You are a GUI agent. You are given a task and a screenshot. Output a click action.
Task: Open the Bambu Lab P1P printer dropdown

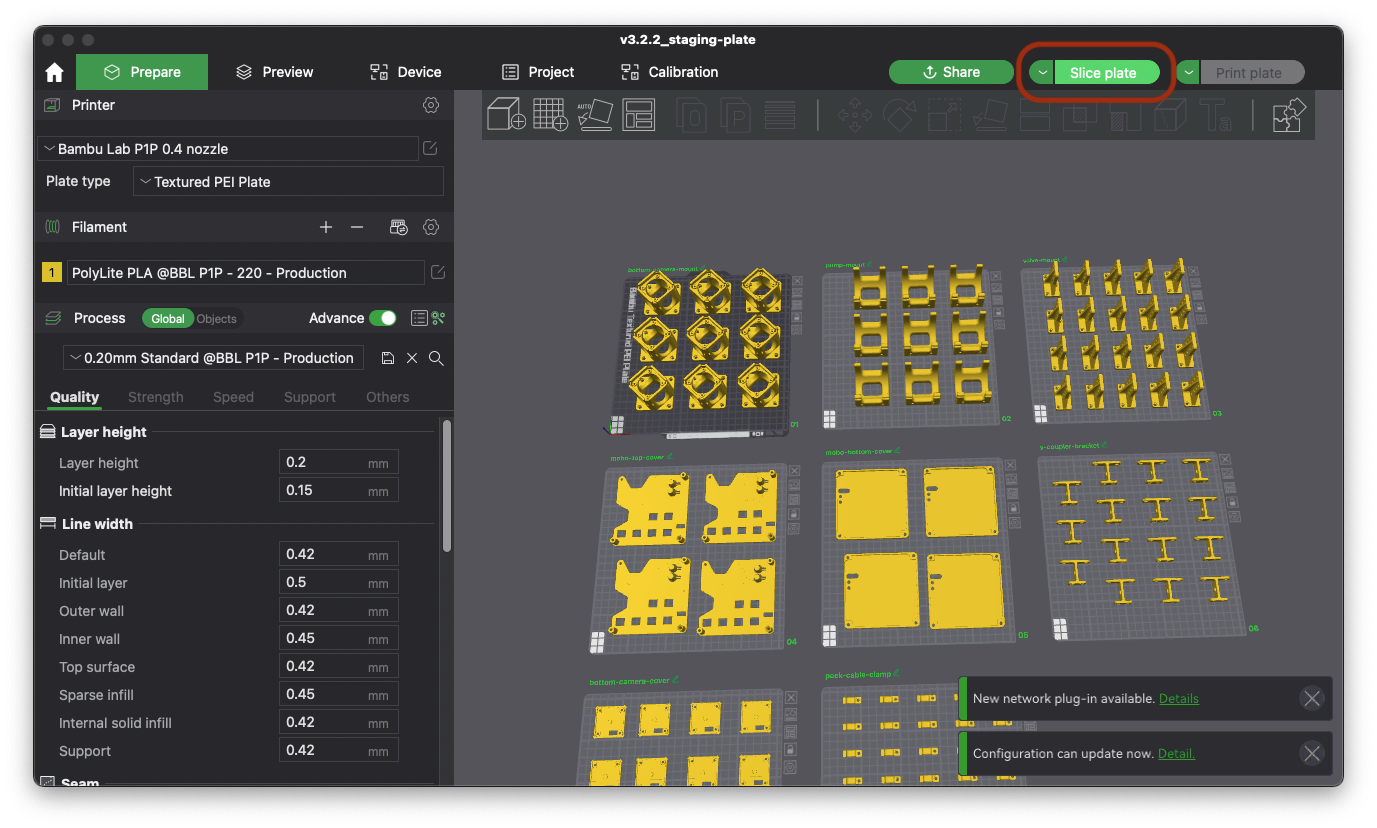(228, 149)
